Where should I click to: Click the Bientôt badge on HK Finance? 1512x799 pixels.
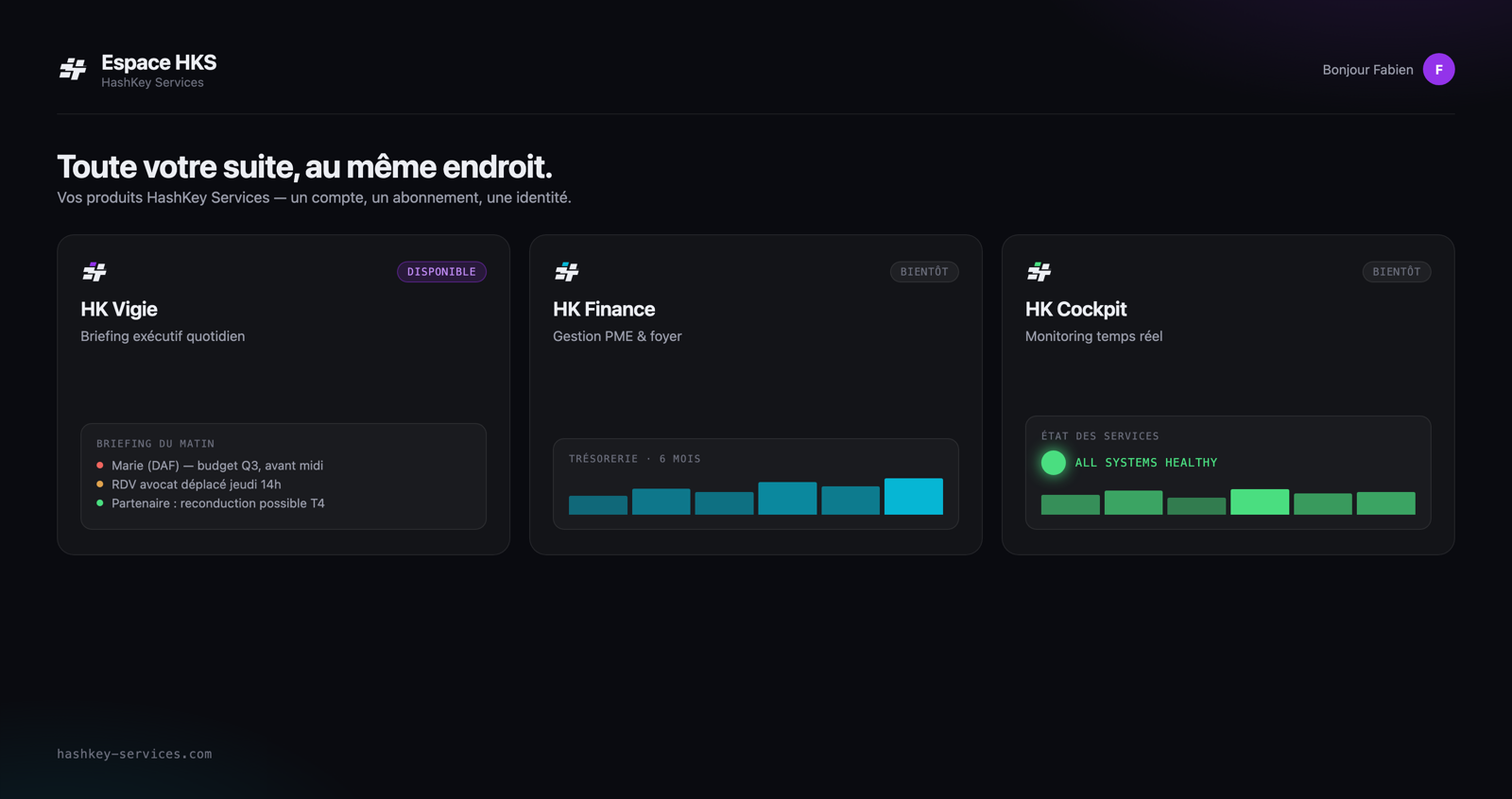(924, 272)
